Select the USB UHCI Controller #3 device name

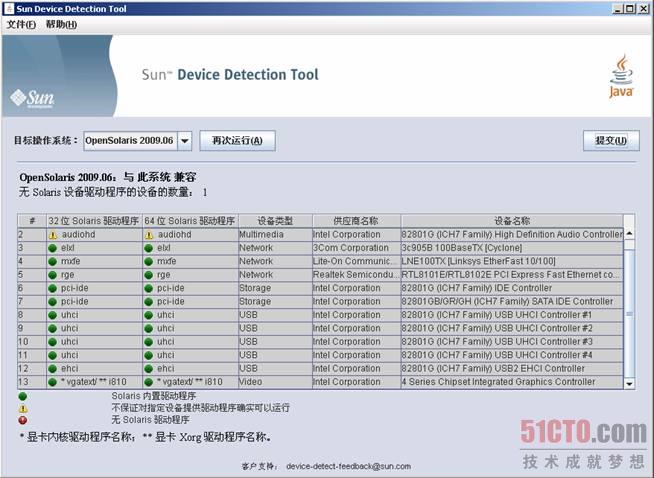(x=512, y=341)
